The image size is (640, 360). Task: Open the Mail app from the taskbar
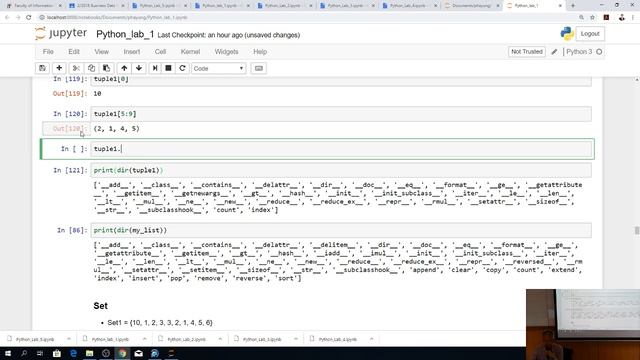[x=138, y=353]
